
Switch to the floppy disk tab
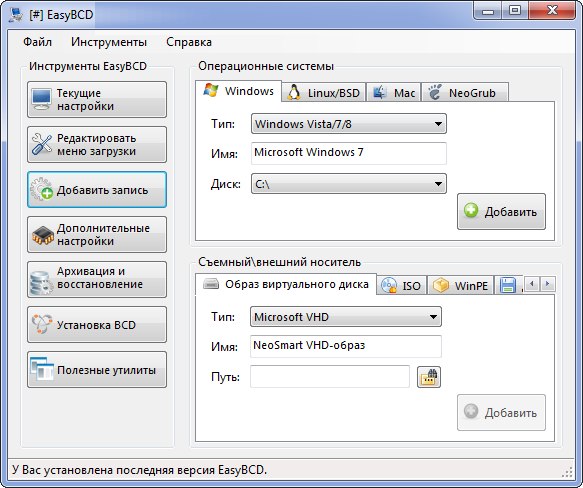pyautogui.click(x=508, y=285)
